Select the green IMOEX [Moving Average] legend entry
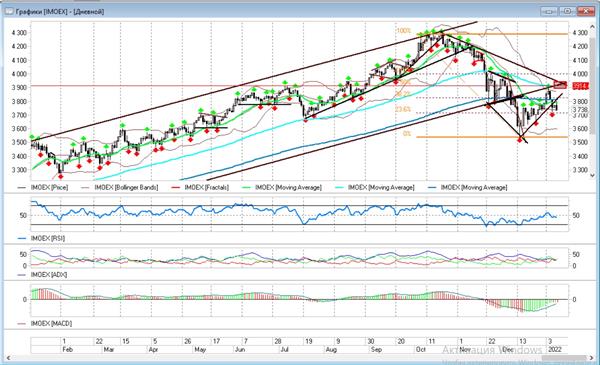This screenshot has height=365, width=600. click(x=282, y=187)
